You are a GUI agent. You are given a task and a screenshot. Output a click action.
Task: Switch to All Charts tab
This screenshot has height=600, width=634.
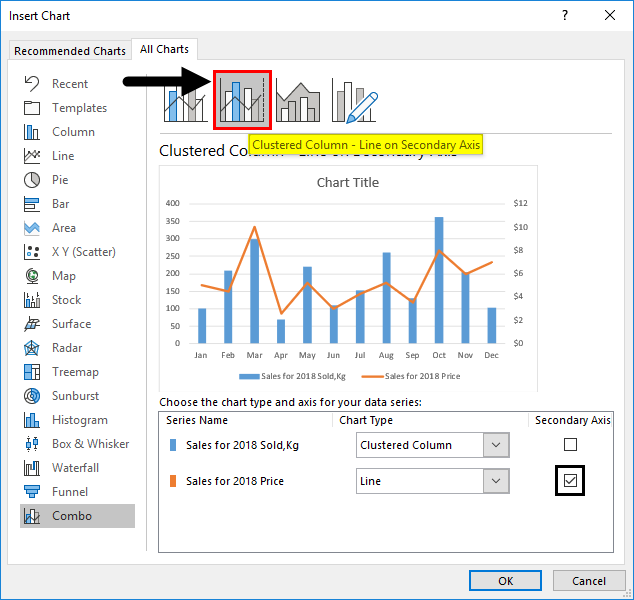point(164,49)
